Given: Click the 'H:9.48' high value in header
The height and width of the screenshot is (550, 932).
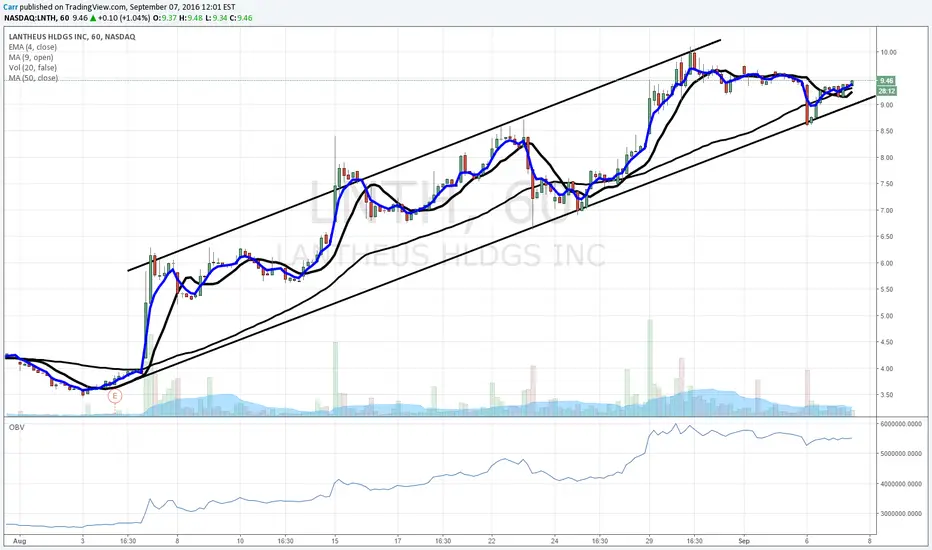Looking at the screenshot, I should [x=191, y=18].
